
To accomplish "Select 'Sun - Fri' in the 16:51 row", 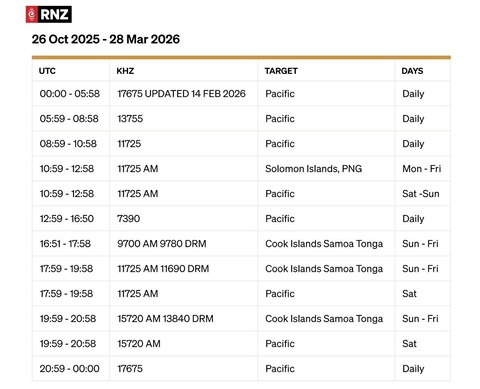I will point(420,244).
